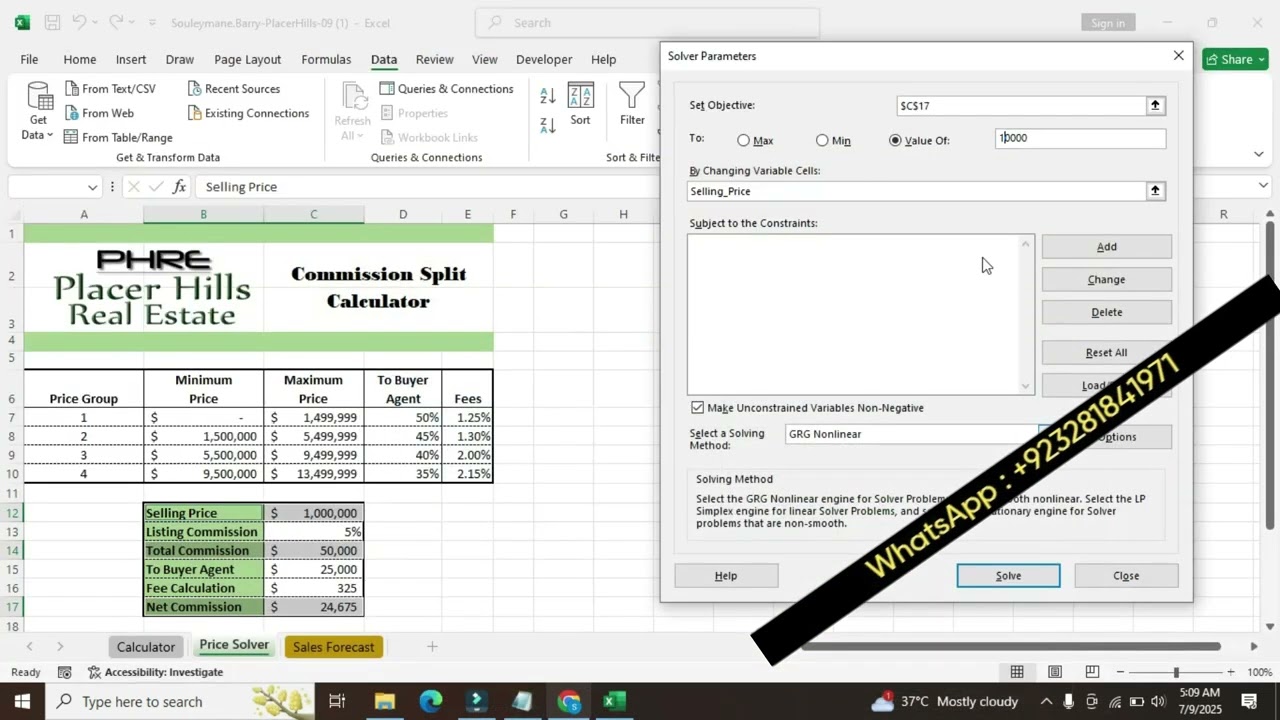
Task: Click Reset All in Solver Parameters
Action: 1106,353
